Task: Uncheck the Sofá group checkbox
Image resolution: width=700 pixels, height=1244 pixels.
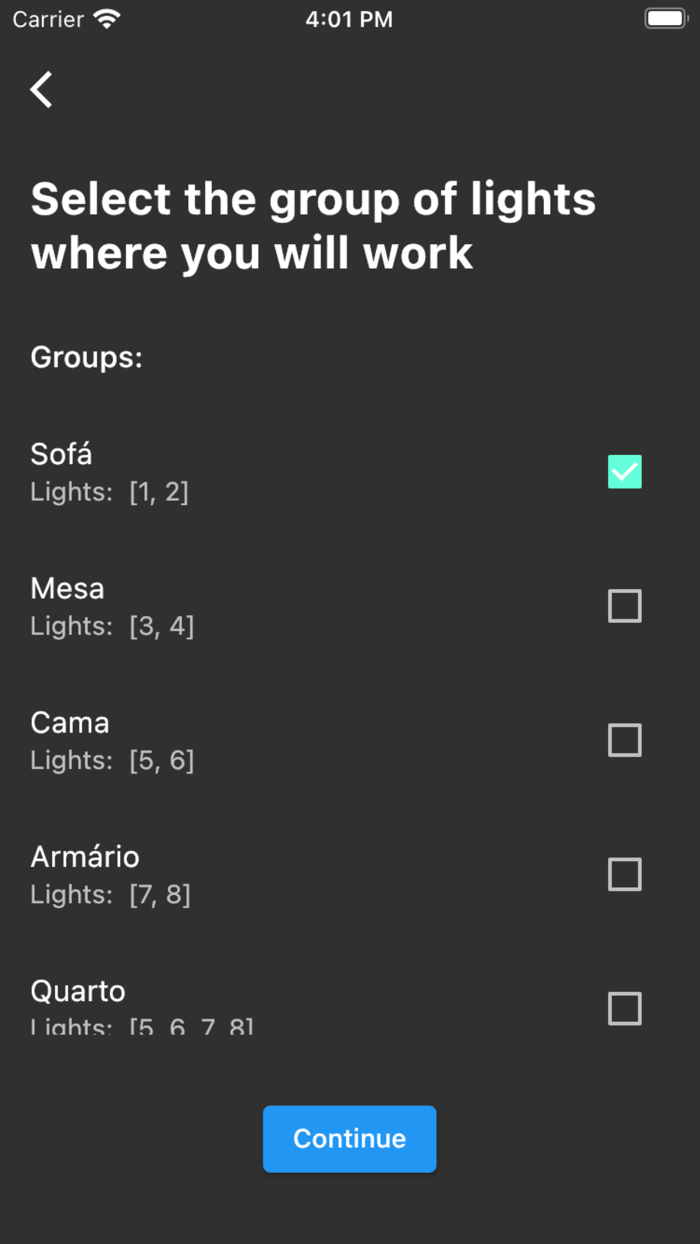Action: 624,471
